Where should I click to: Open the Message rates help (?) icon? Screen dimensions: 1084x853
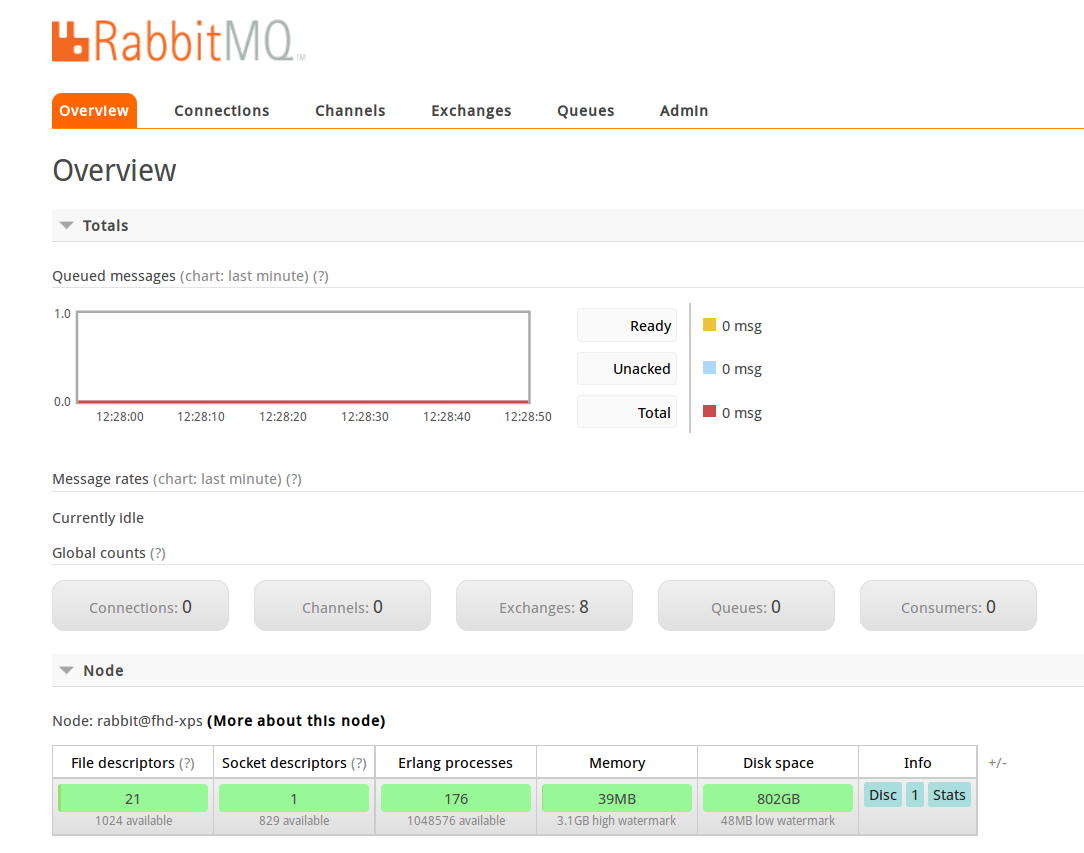click(292, 479)
